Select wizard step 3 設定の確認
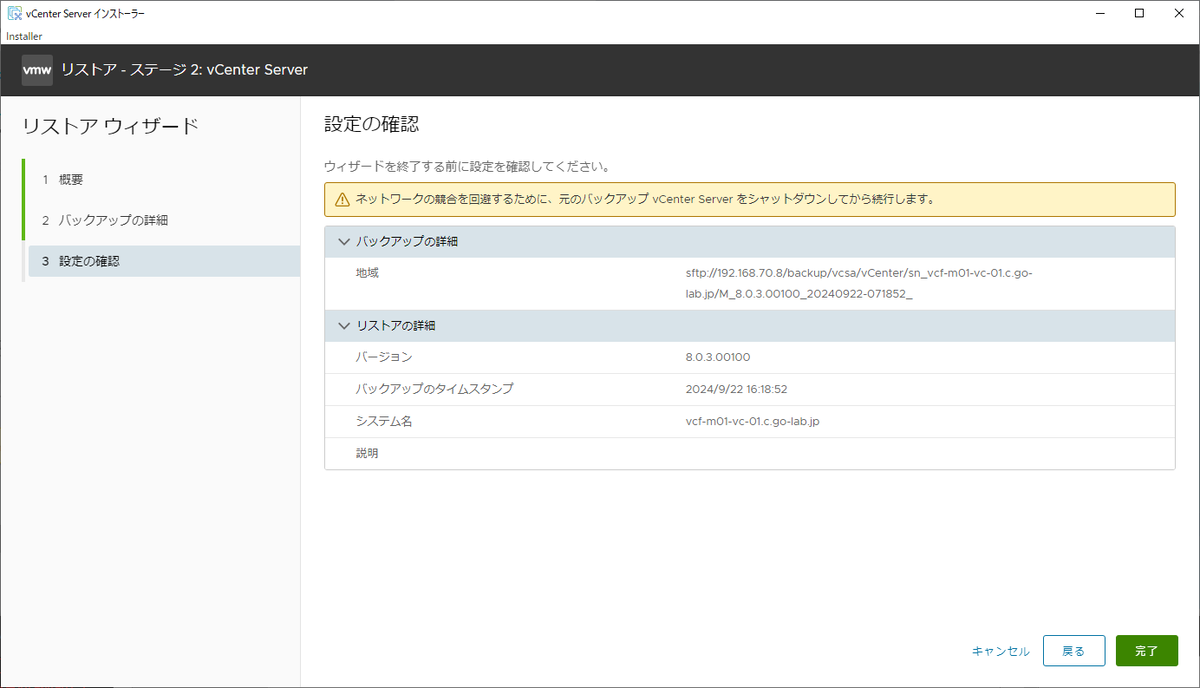Viewport: 1200px width, 688px height. pos(164,261)
